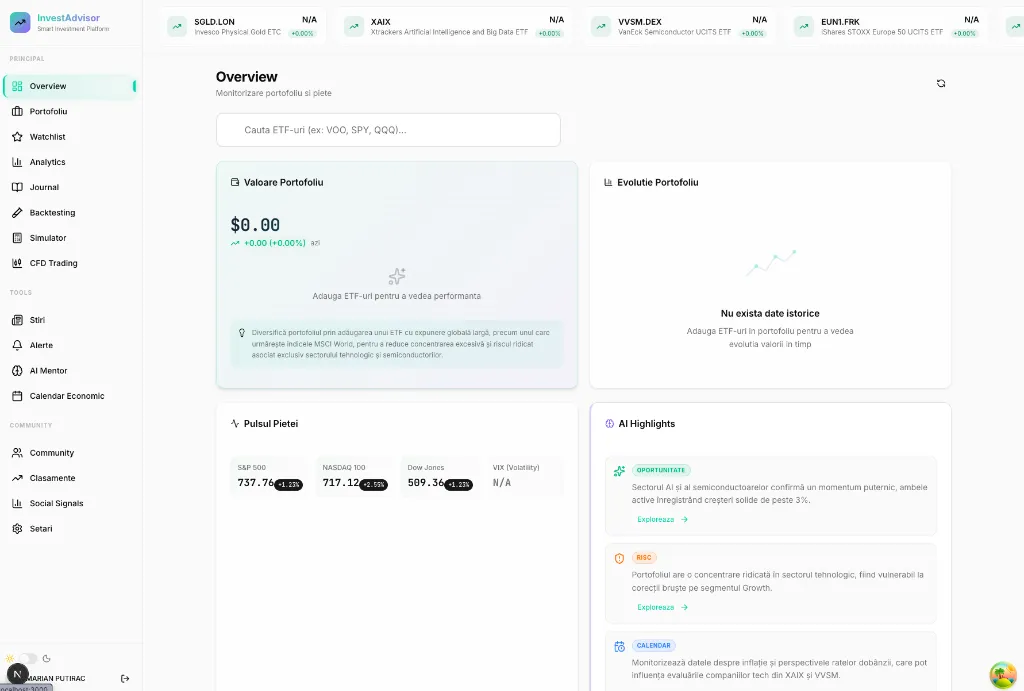This screenshot has width=1024, height=691.
Task: Click the InvestAdvisor logo icon
Action: click(x=20, y=22)
